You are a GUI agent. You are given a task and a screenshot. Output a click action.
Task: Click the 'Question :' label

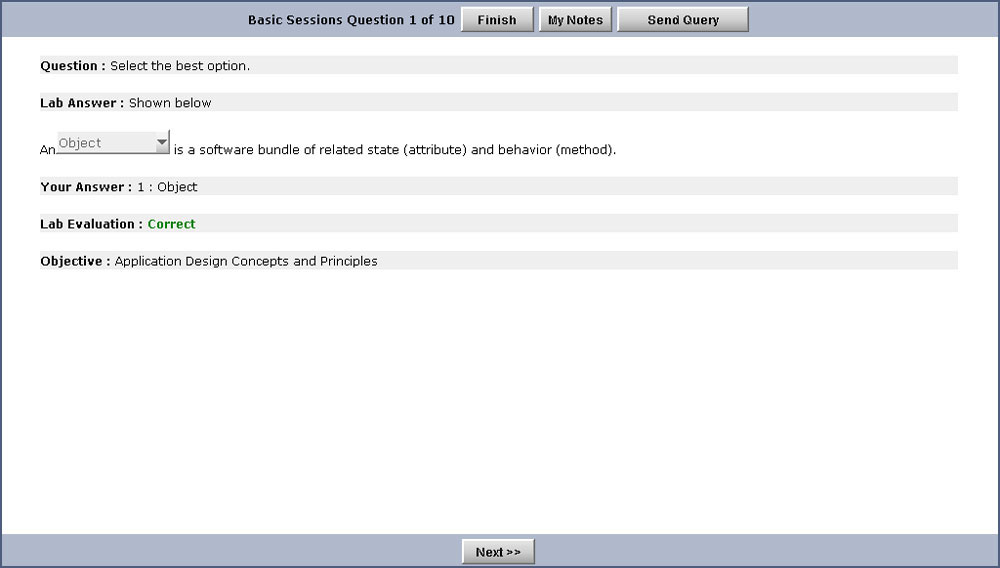pos(73,66)
